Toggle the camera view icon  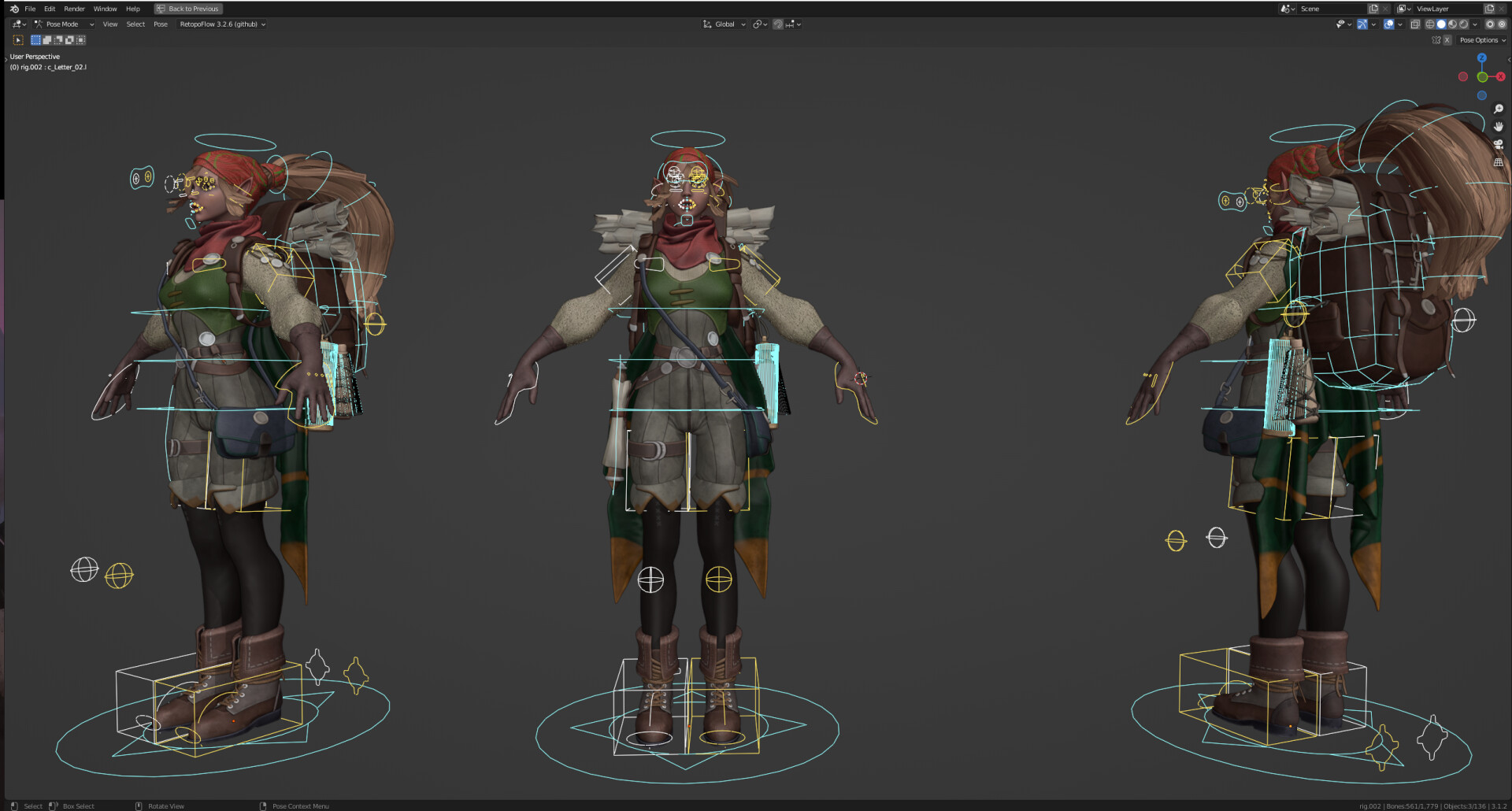click(1499, 145)
